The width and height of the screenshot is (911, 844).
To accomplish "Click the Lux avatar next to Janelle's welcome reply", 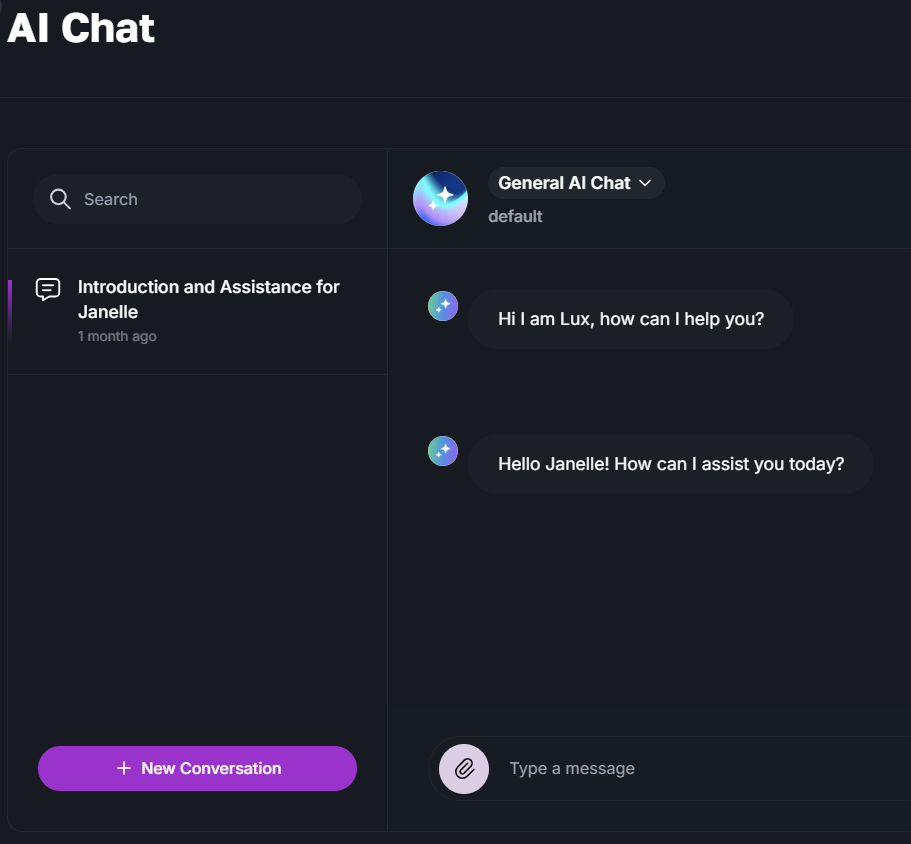I will tap(443, 451).
